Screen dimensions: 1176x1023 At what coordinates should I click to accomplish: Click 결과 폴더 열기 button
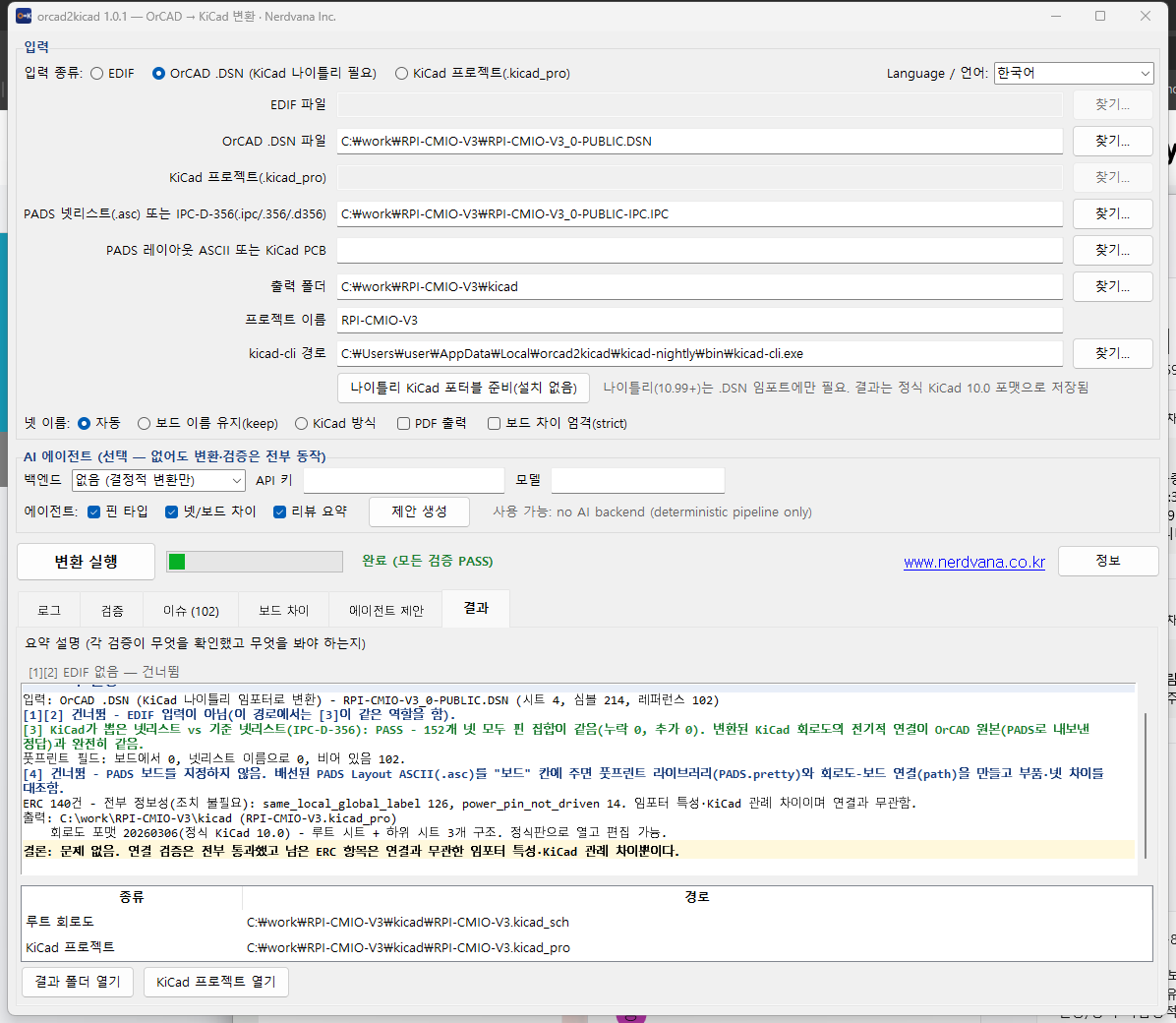[78, 982]
